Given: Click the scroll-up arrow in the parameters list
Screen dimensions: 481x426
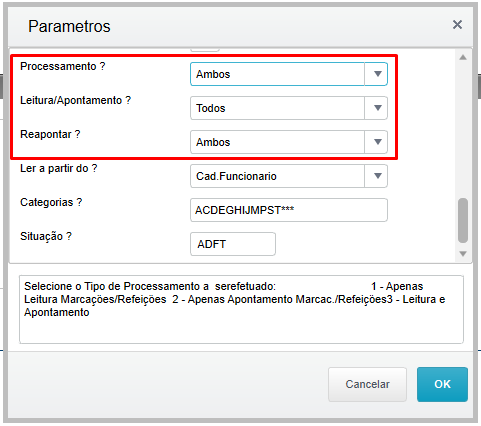Looking at the screenshot, I should 463,57.
